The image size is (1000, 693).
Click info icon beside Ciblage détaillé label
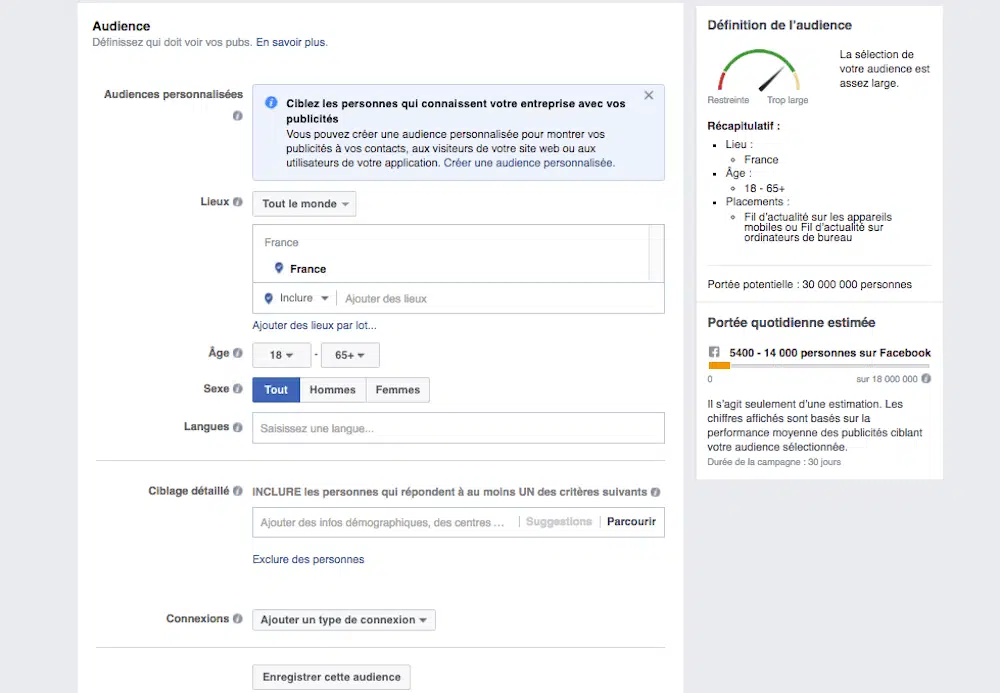click(238, 491)
